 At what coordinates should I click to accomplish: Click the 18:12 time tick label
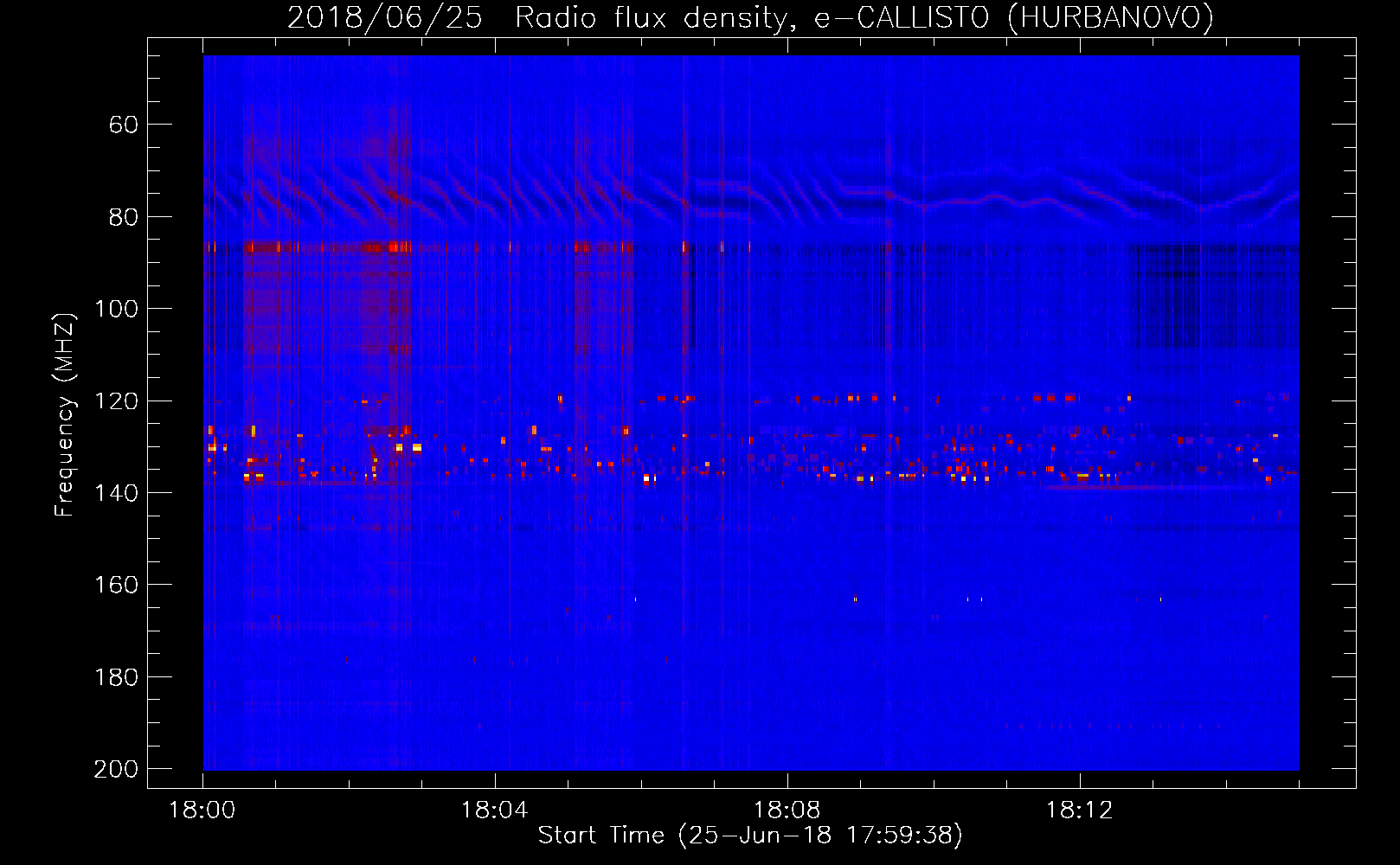[x=1079, y=811]
